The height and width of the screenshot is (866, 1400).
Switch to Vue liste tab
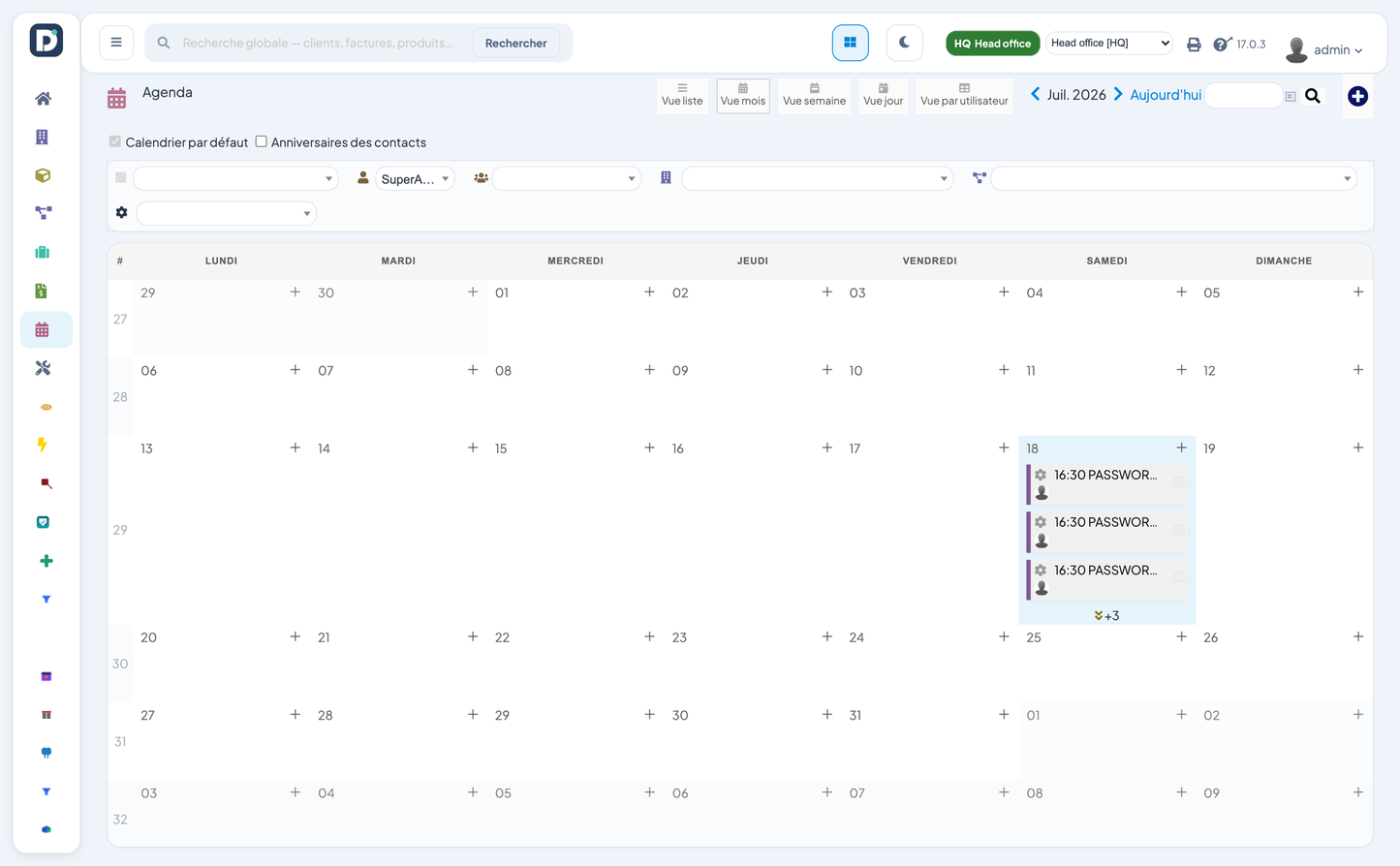pyautogui.click(x=682, y=96)
